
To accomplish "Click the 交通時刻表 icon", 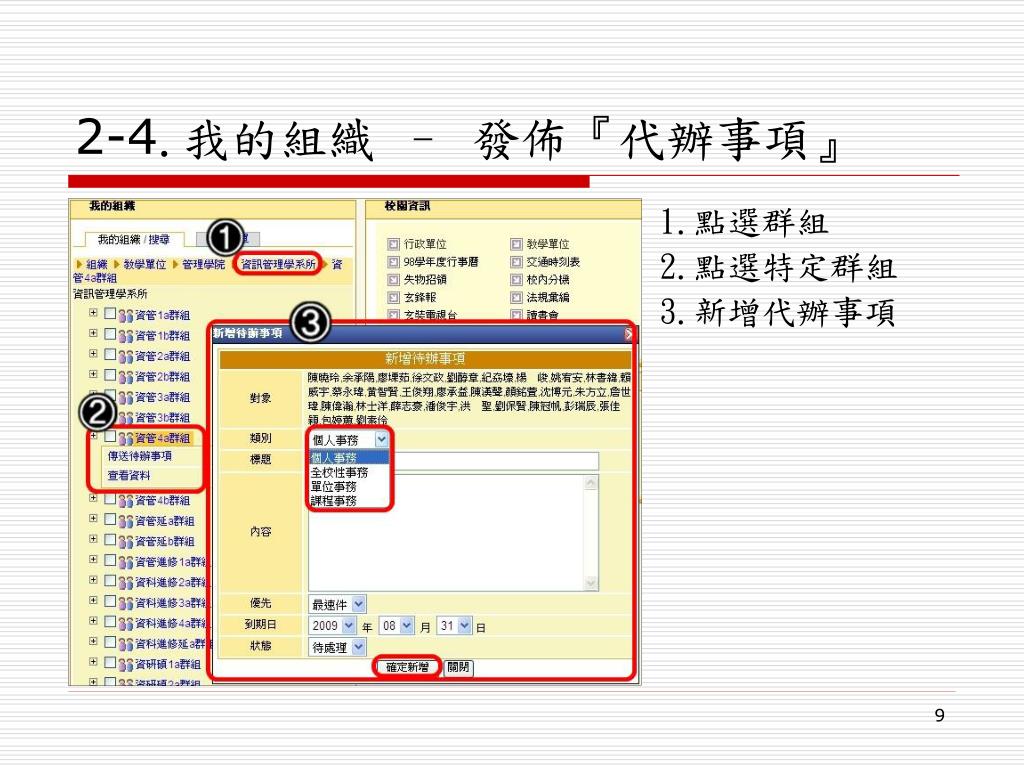I will click(517, 263).
